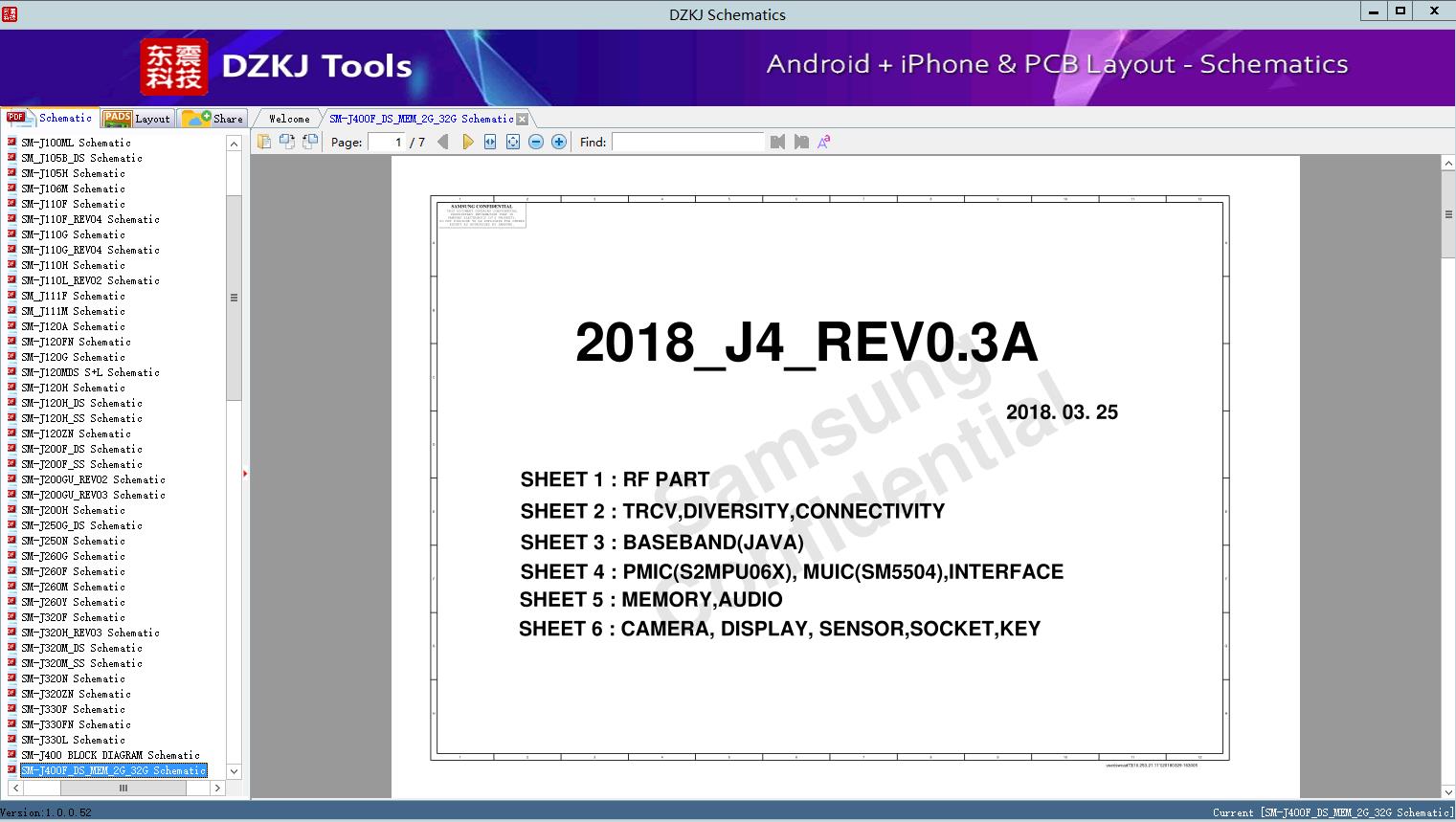Click schematic list scroll up arrow
Screen dimensions: 1456x822
click(x=234, y=144)
